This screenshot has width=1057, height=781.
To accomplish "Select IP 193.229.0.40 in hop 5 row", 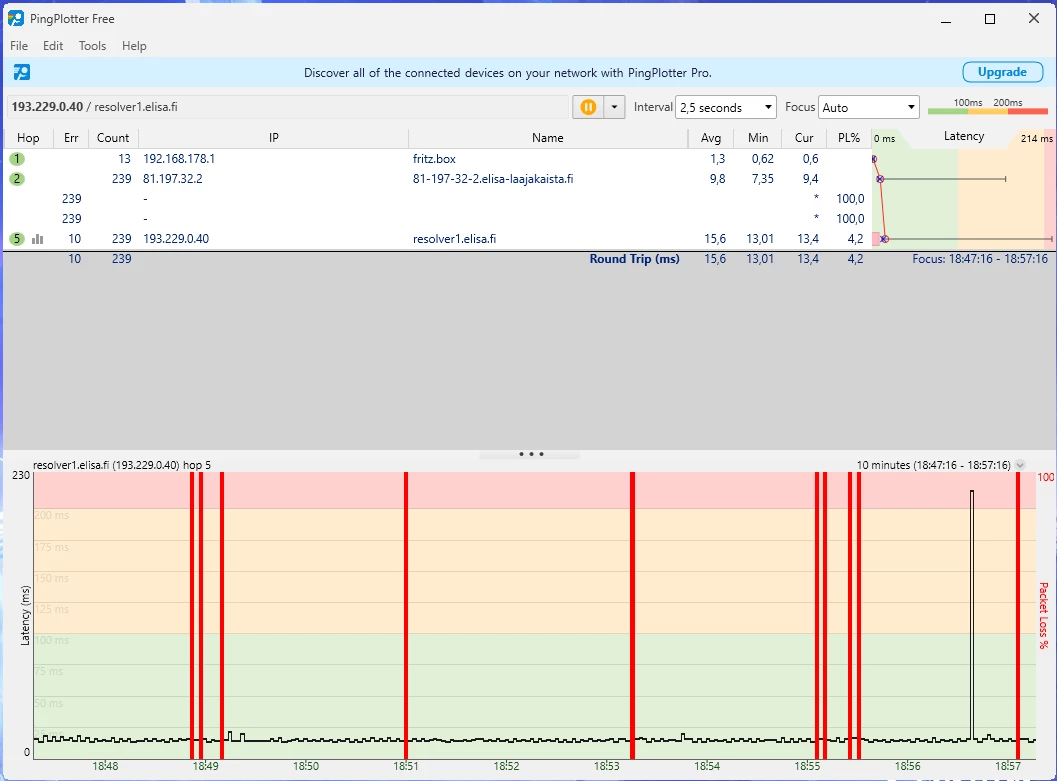I will tap(176, 239).
